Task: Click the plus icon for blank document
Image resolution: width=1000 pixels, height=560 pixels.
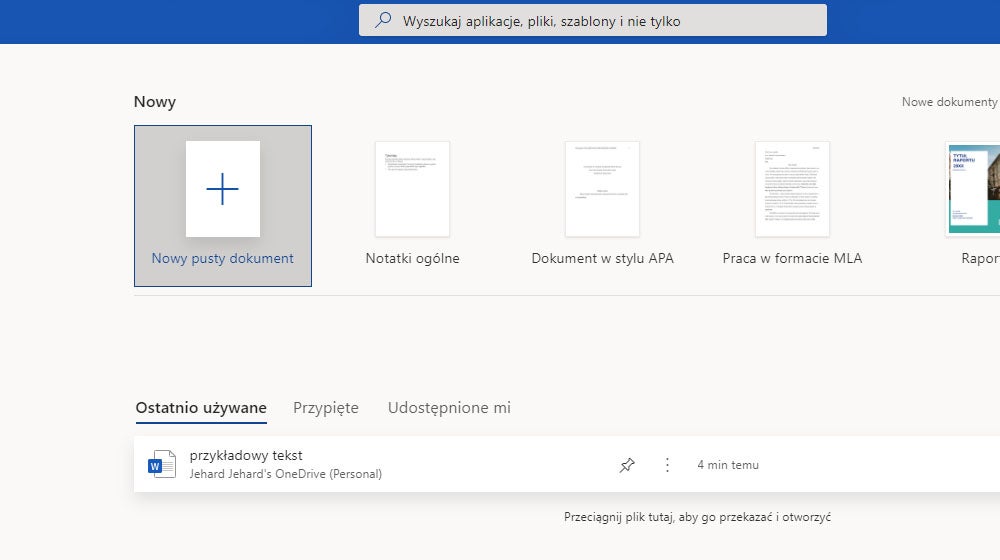Action: (x=222, y=189)
